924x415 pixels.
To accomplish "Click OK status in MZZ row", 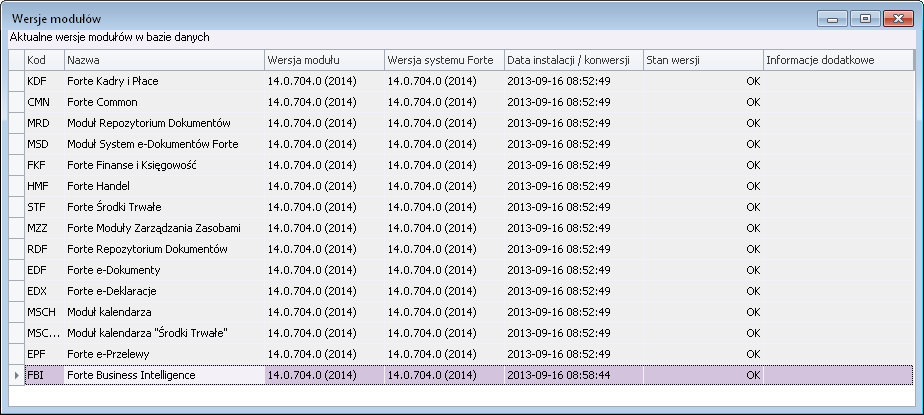I will (x=704, y=228).
